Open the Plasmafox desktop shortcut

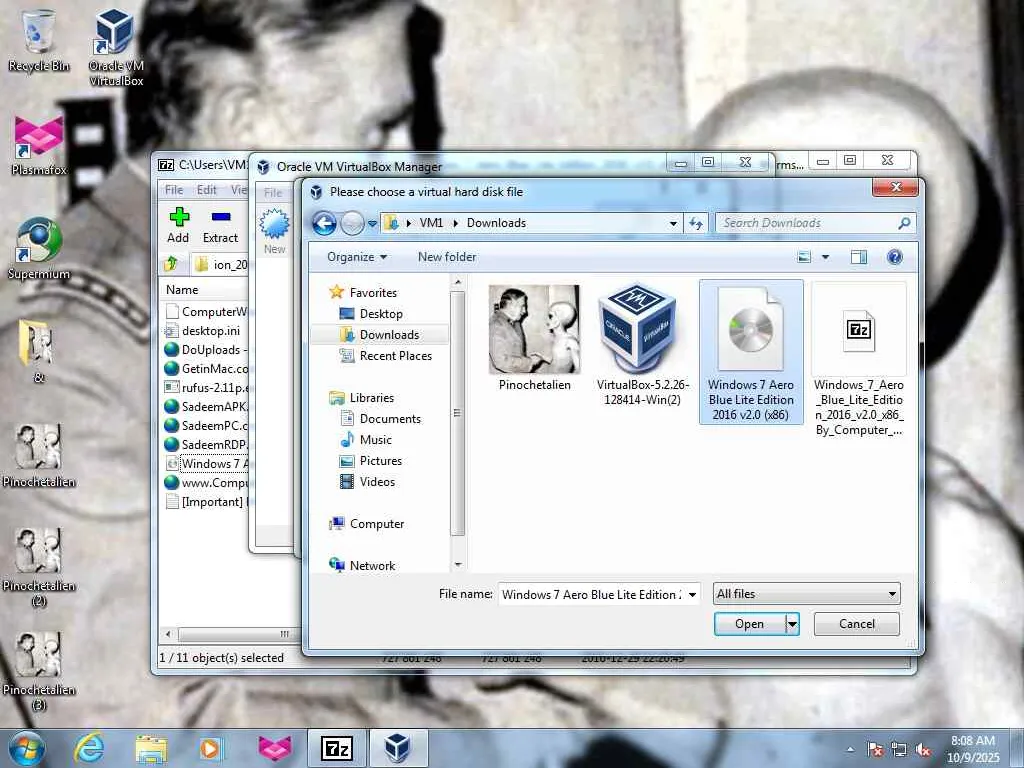point(39,144)
